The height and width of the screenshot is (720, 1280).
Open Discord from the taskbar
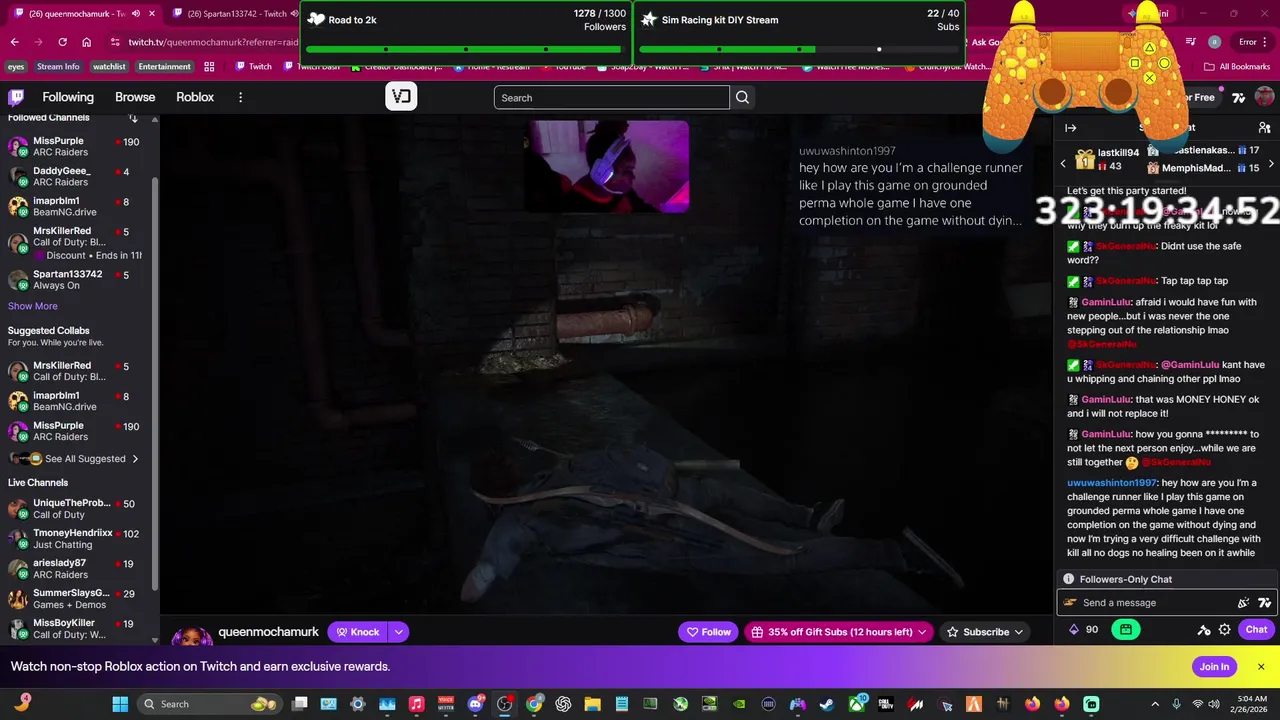(475, 704)
